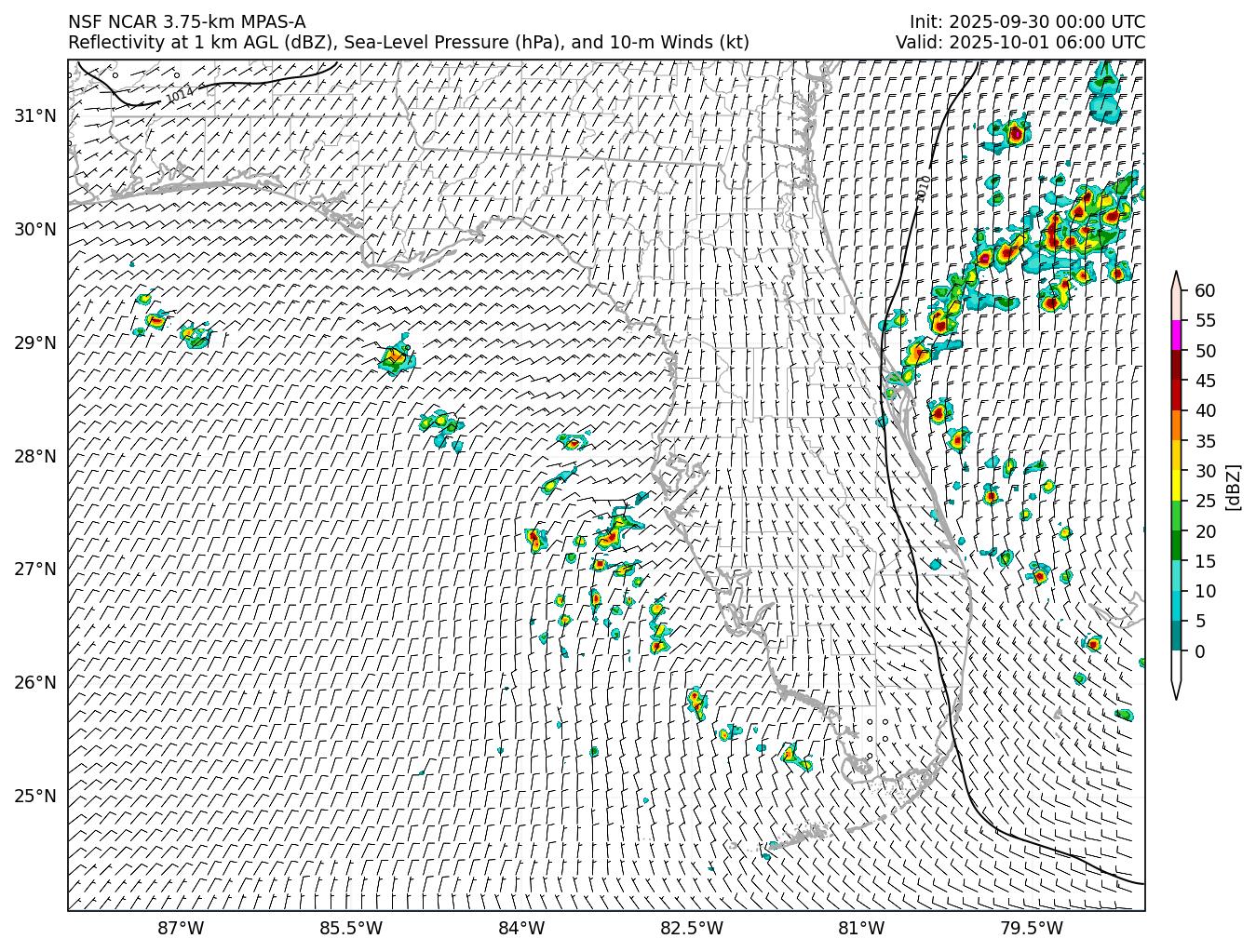Click the Init: 2025-09-30 00:00 UTC text
The width and height of the screenshot is (1256, 952).
1027,22
